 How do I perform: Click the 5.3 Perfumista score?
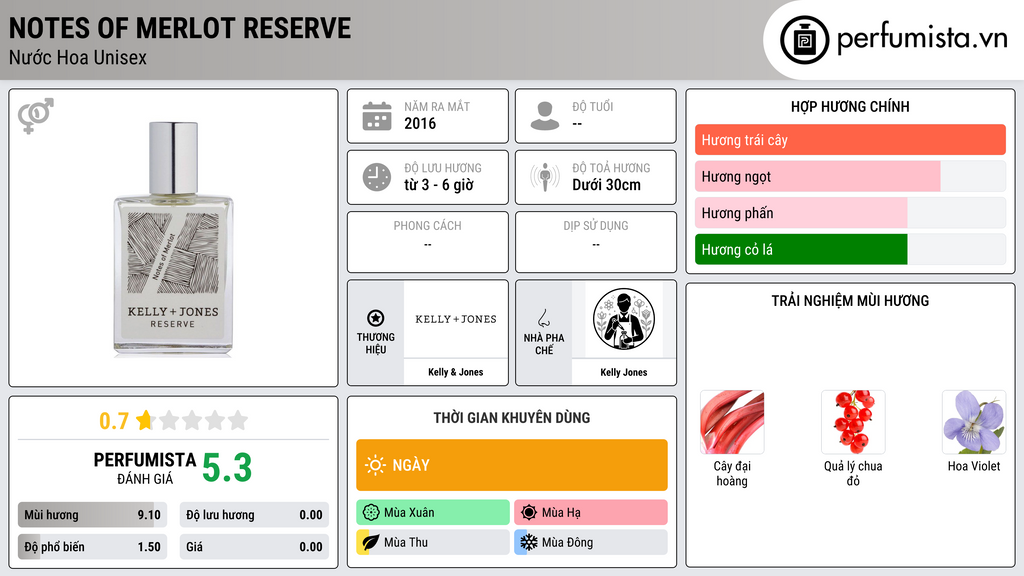[227, 468]
